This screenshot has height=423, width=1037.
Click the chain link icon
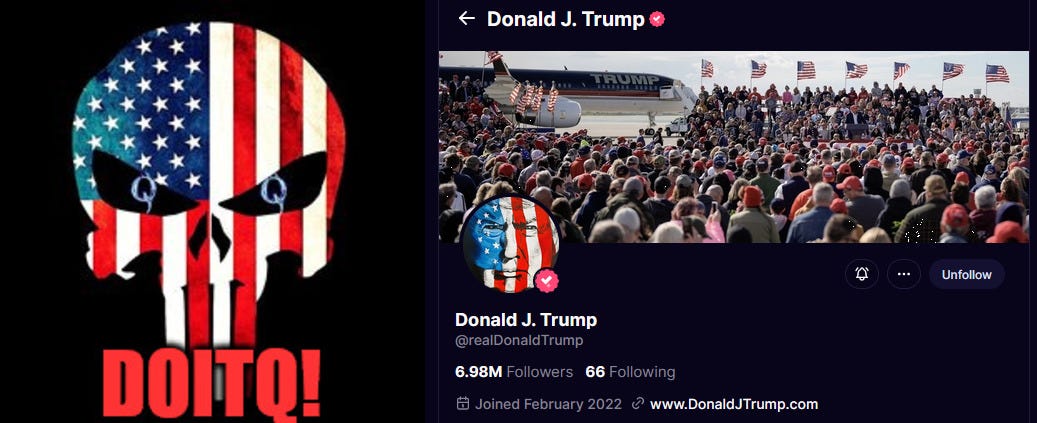(638, 404)
